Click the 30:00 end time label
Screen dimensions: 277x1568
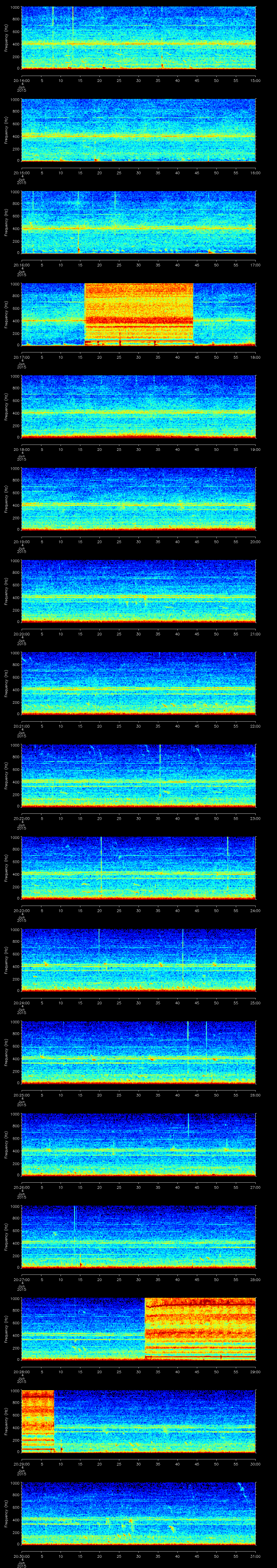256,1464
